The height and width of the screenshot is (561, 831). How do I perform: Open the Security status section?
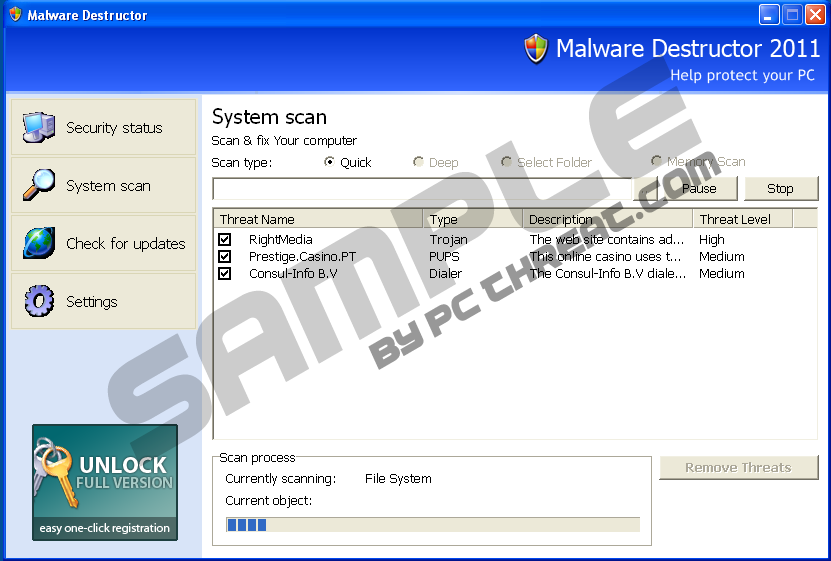(x=104, y=127)
